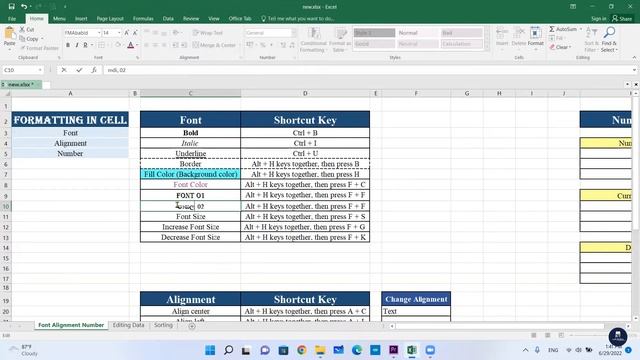Apply the Normal cell style

point(418,33)
